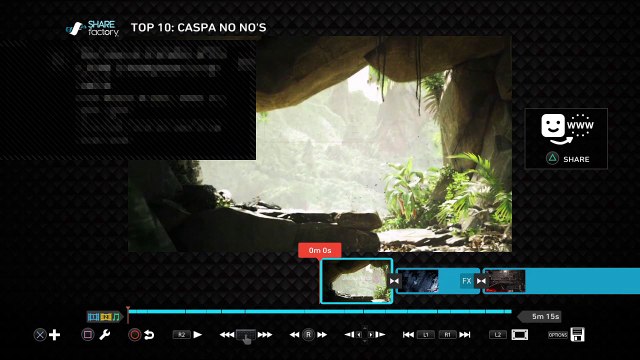
Task: Click the frame step forward arrow
Action: 380,335
